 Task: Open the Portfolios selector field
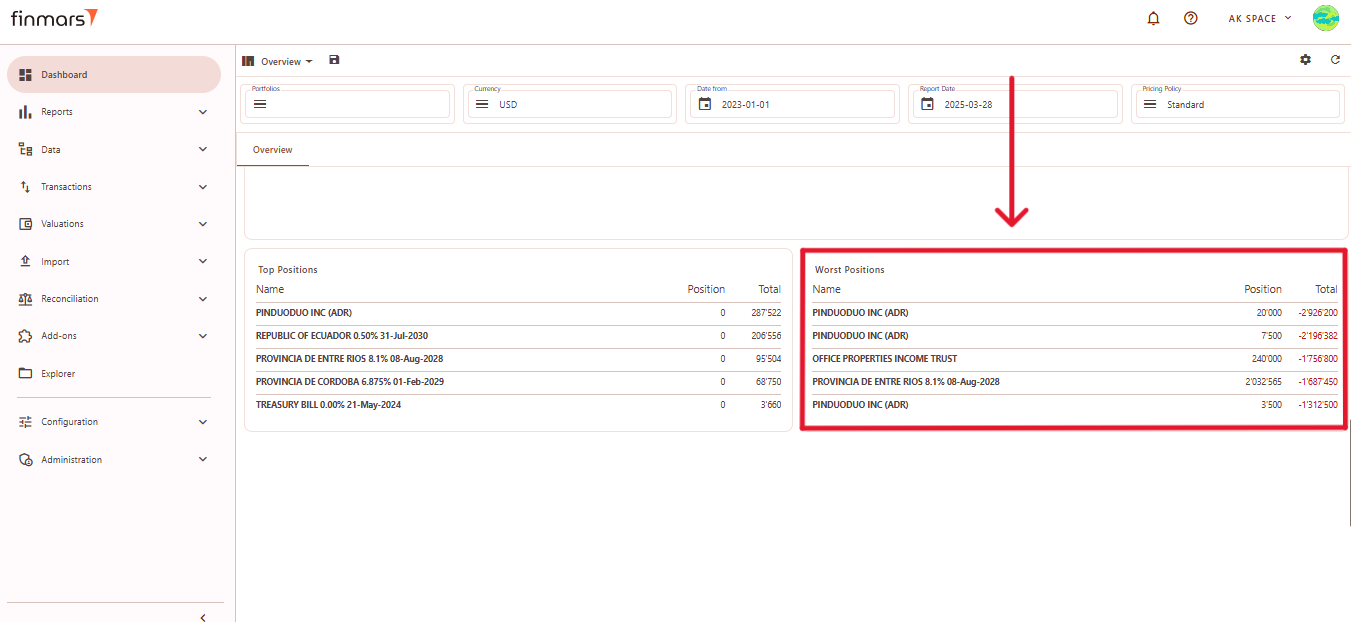coord(347,104)
